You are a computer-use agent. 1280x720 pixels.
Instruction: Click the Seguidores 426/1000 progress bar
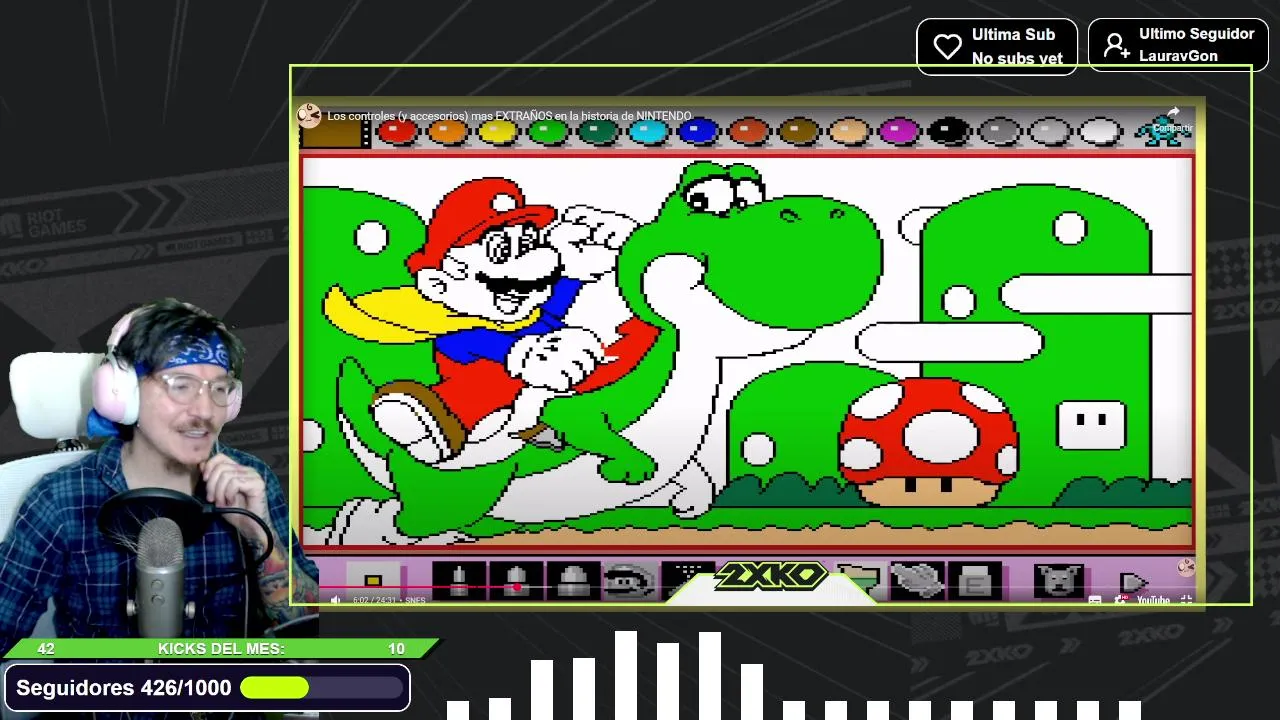point(322,688)
